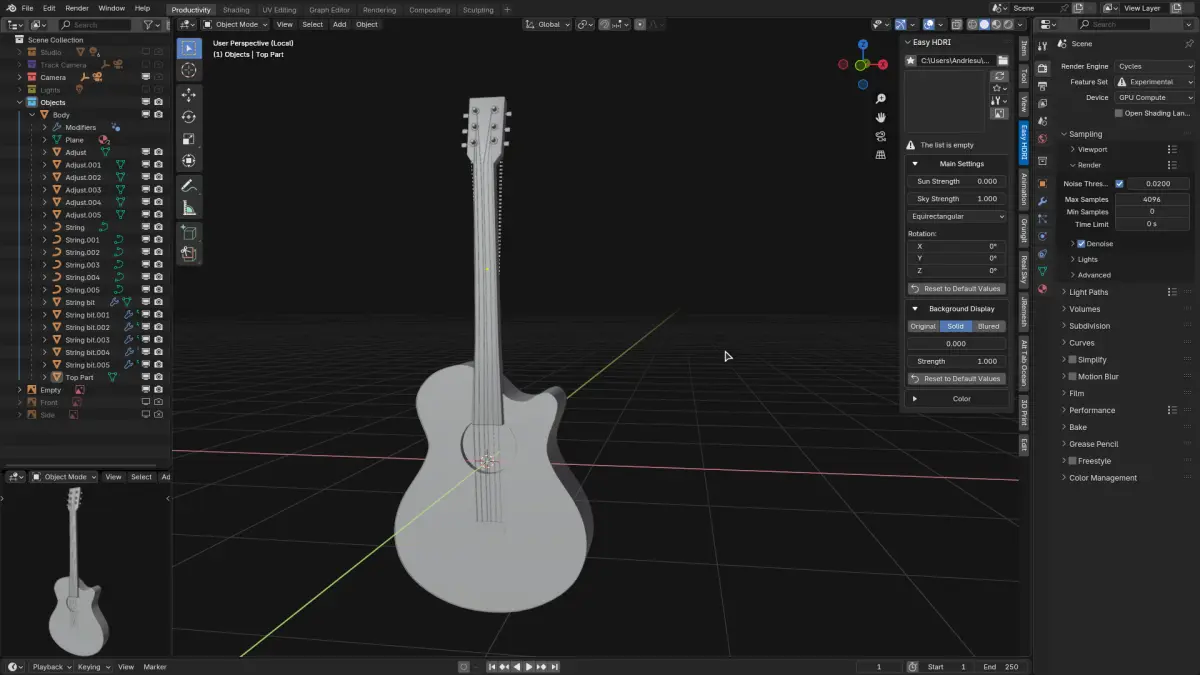Enable Open Shading Language checkbox

tap(1119, 113)
